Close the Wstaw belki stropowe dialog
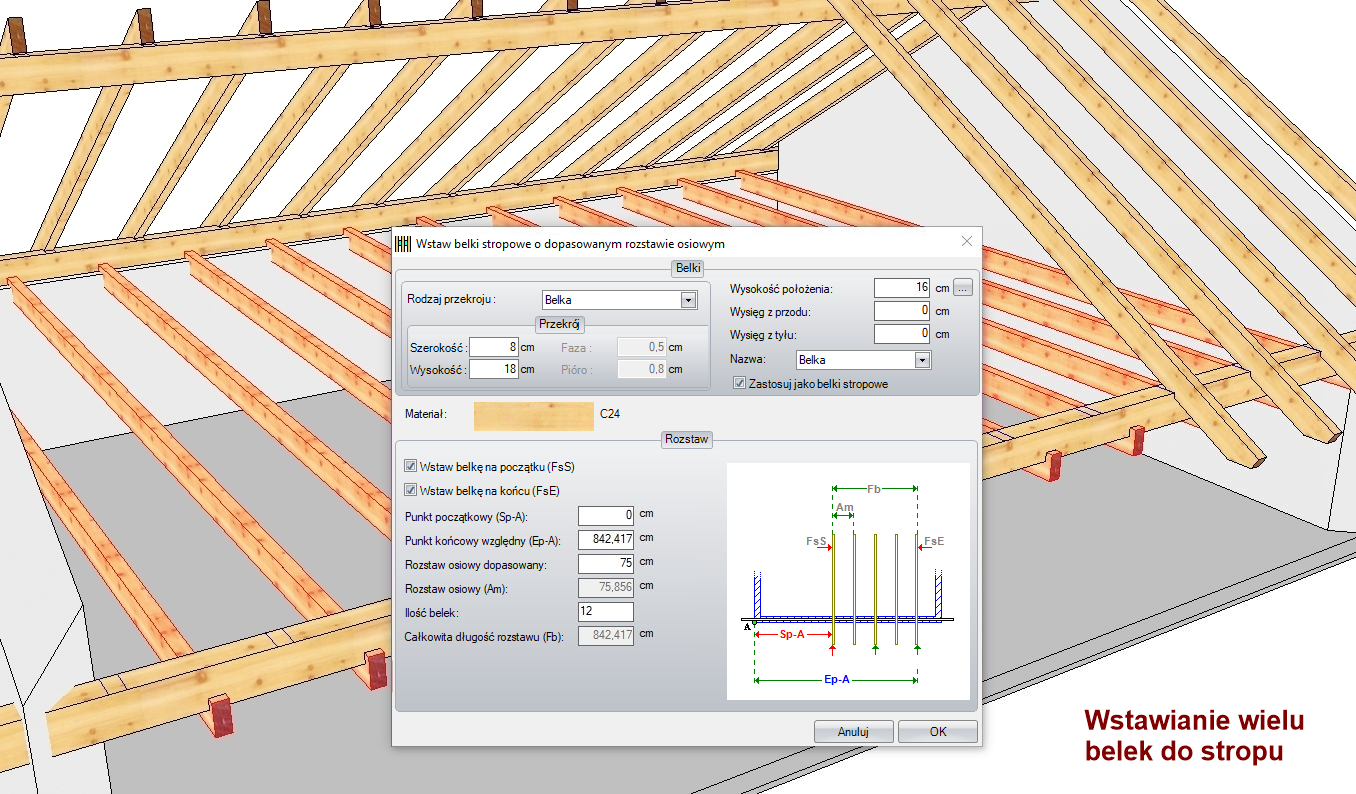 [x=966, y=242]
